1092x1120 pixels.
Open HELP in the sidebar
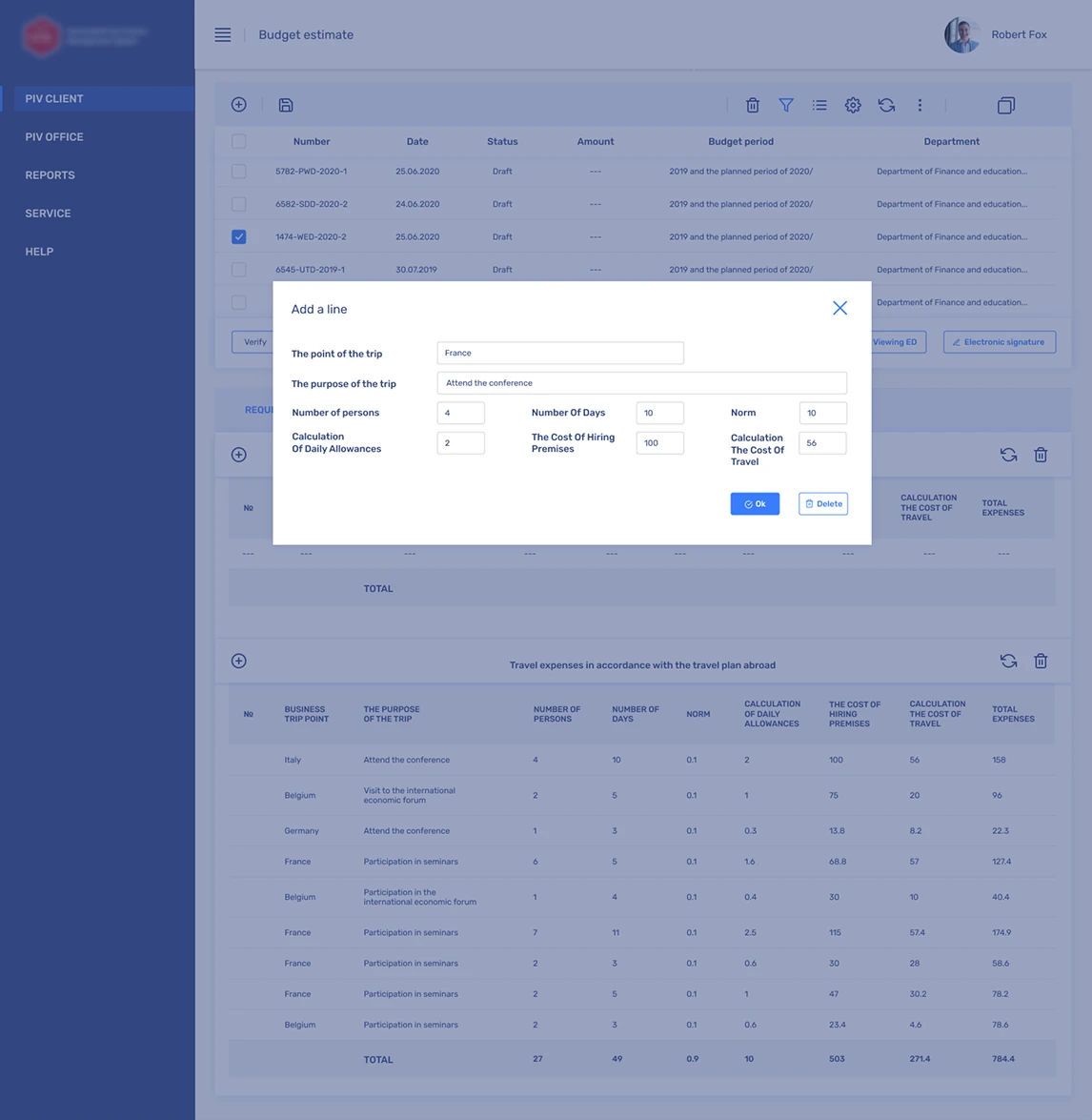click(39, 252)
